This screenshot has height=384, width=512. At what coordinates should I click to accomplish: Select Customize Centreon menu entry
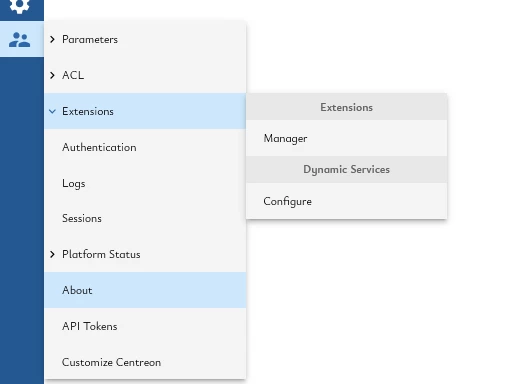point(145,362)
